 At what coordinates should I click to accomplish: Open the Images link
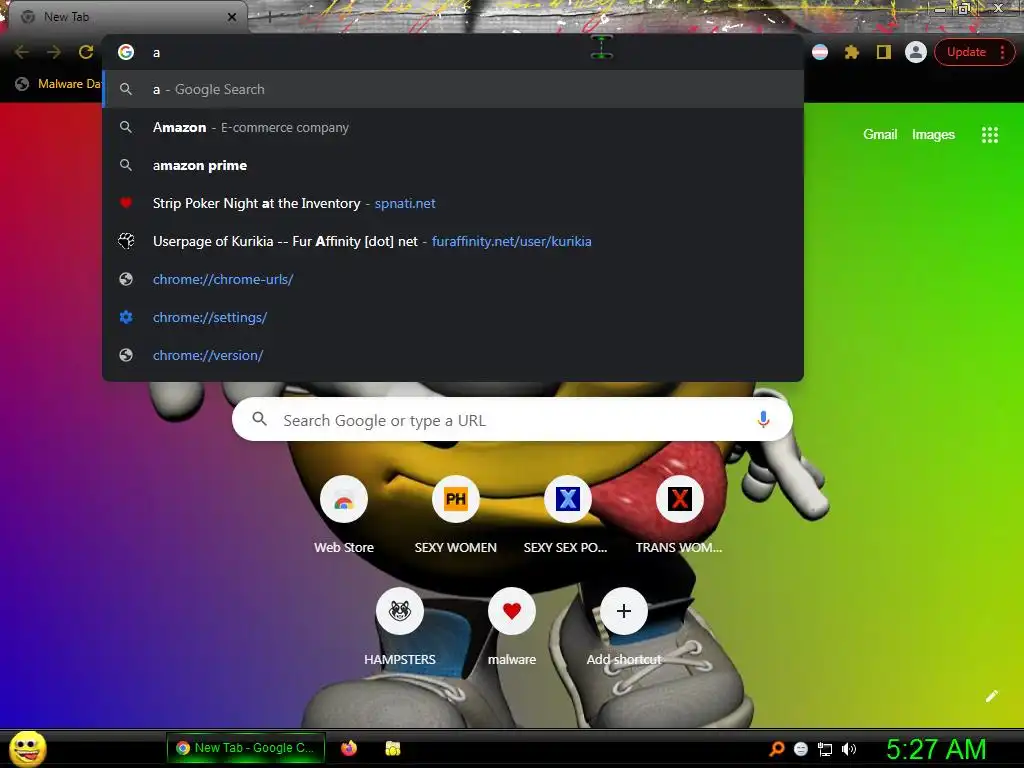tap(933, 135)
